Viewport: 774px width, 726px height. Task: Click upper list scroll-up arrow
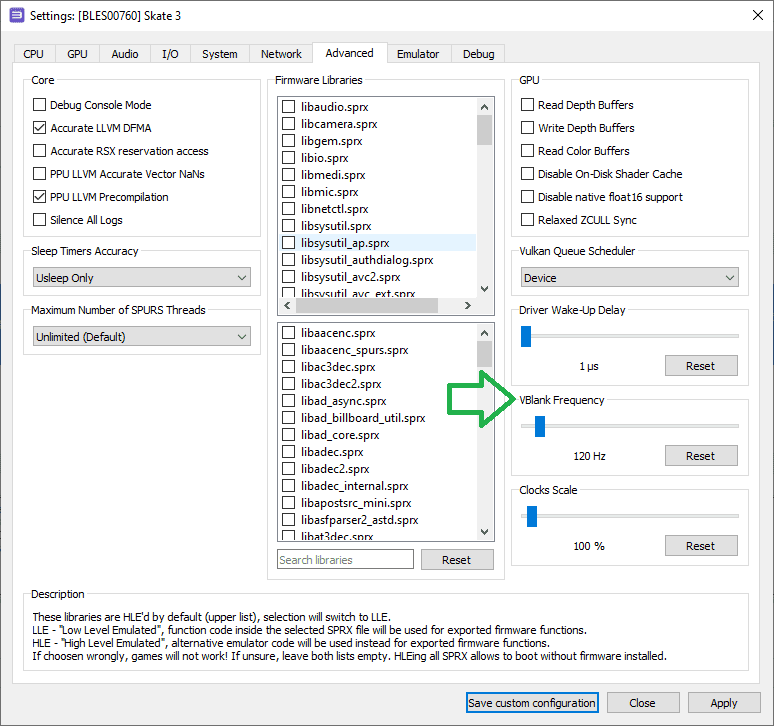[x=484, y=107]
